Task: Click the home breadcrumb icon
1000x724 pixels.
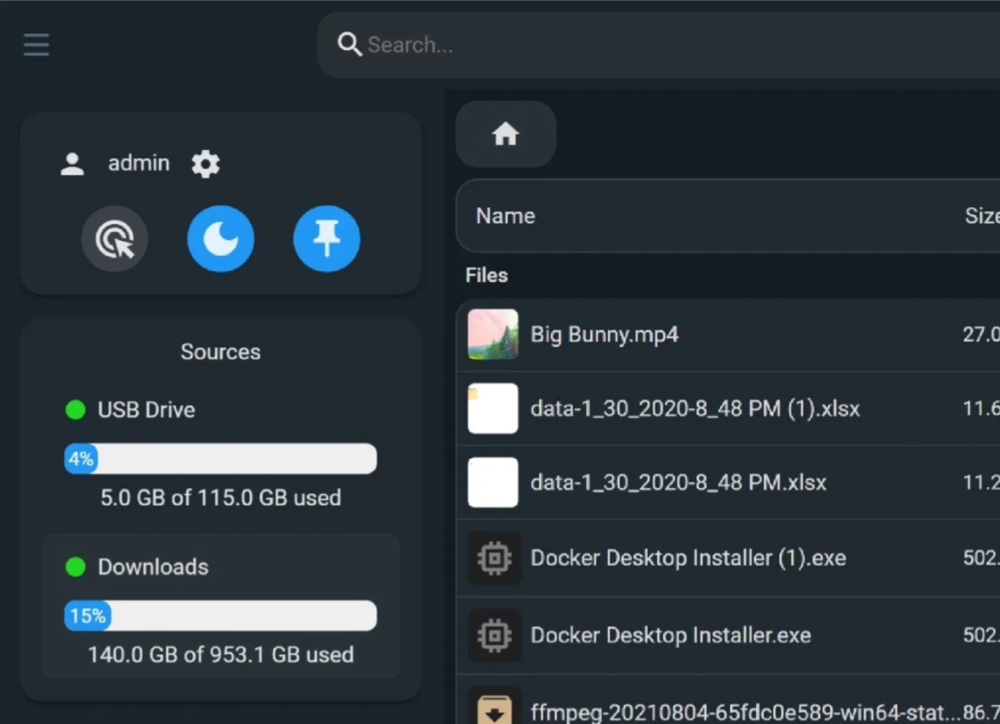Action: pos(505,134)
